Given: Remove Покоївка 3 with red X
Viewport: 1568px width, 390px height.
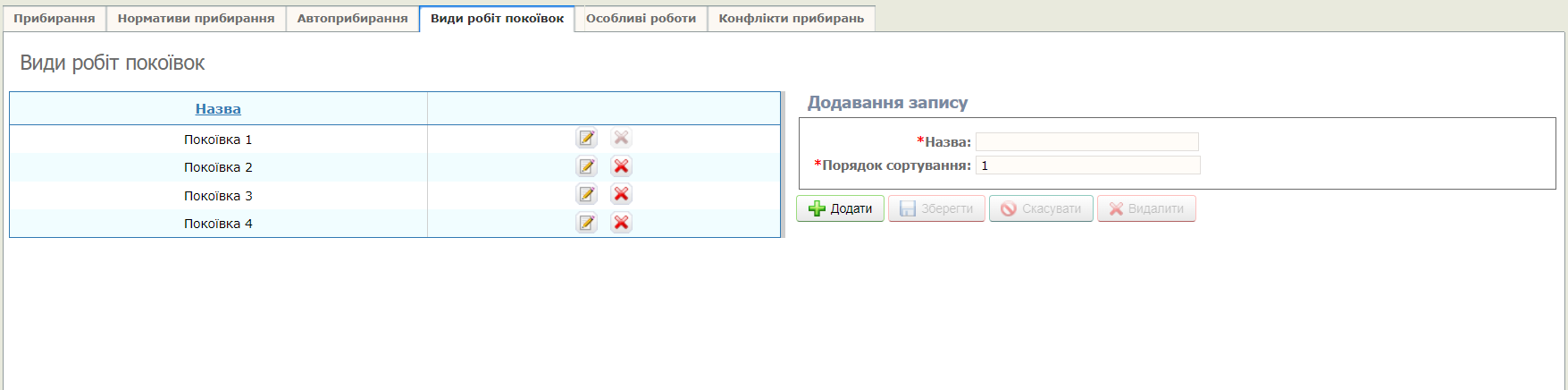Looking at the screenshot, I should tap(621, 194).
